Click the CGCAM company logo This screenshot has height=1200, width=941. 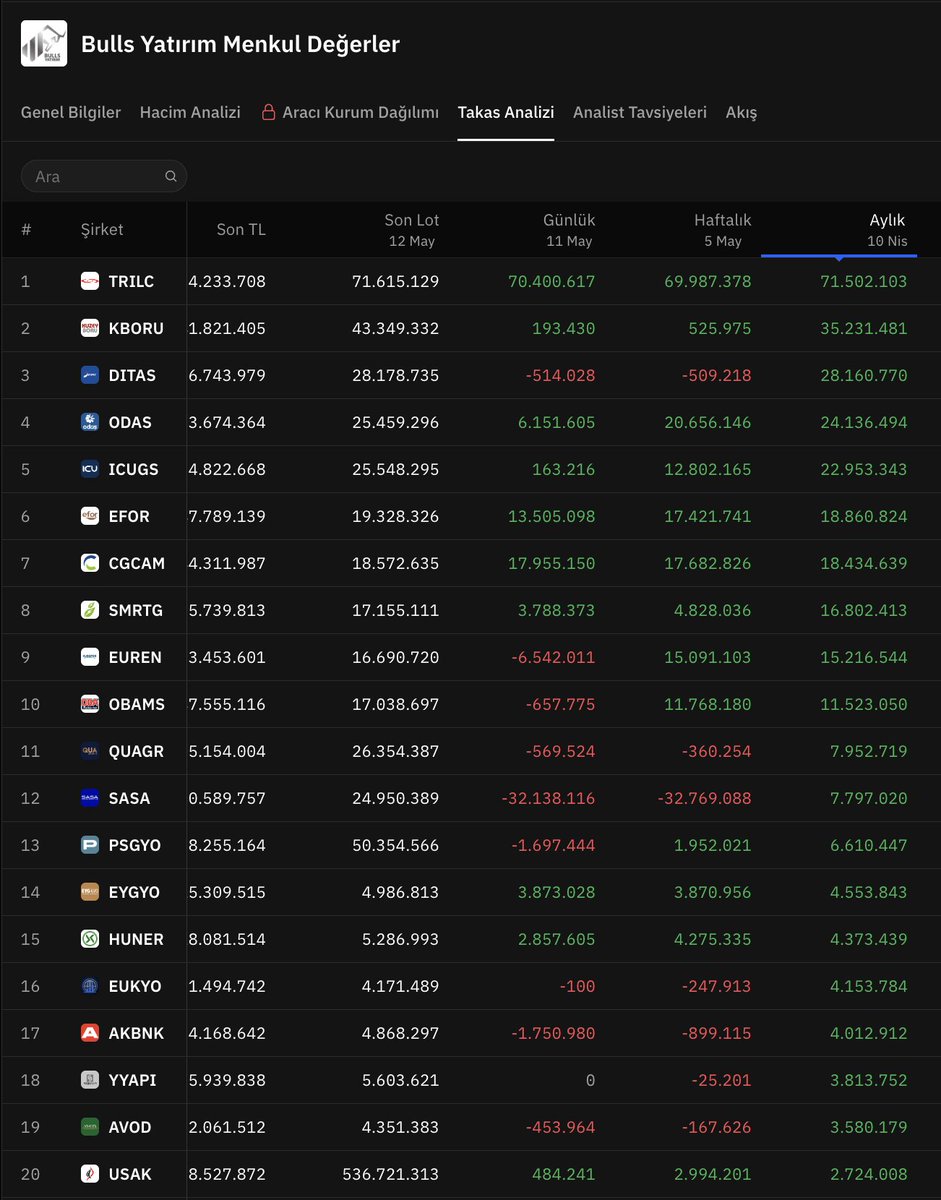pyautogui.click(x=90, y=563)
